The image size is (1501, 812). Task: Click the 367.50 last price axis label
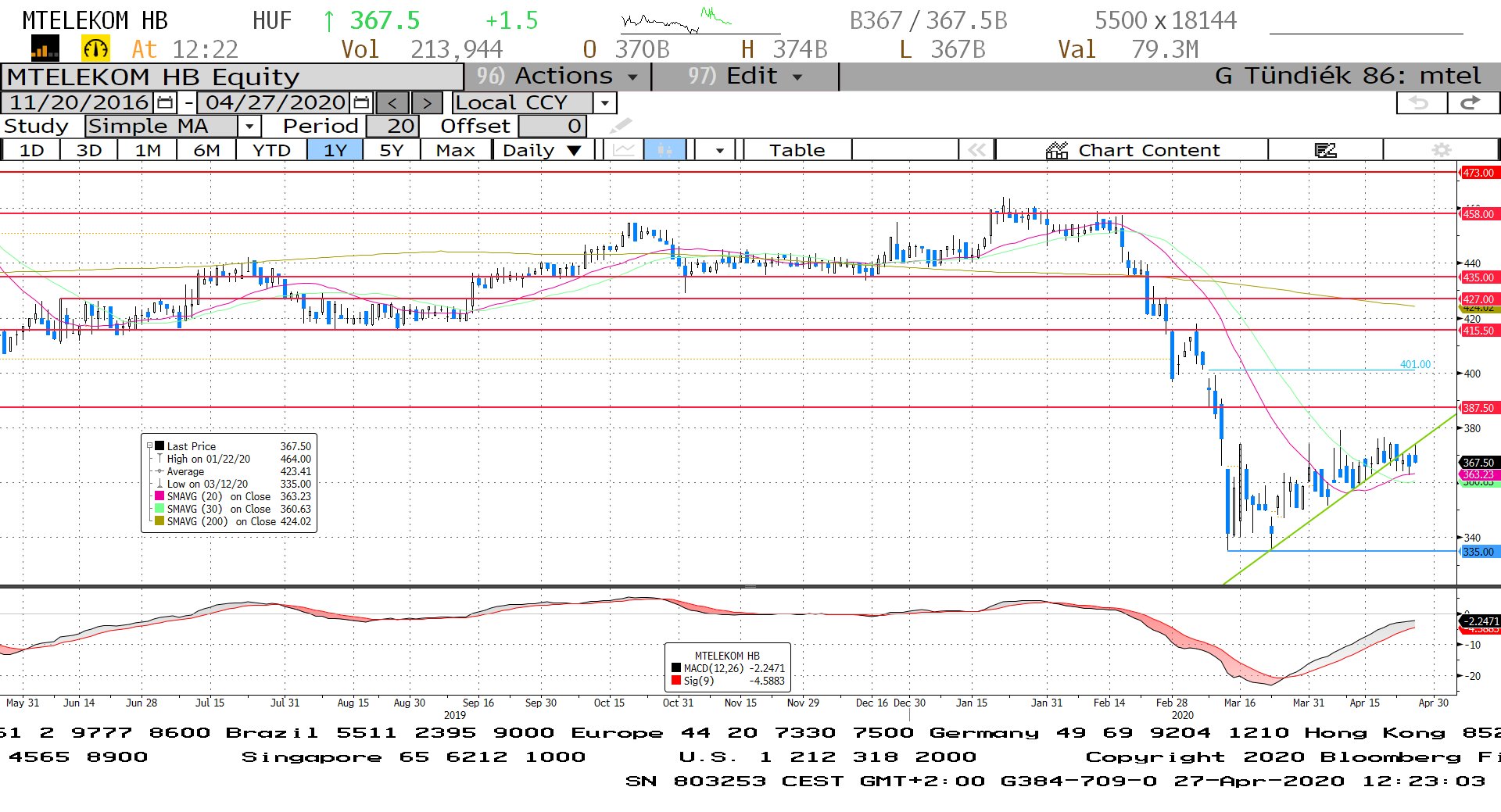point(1478,463)
